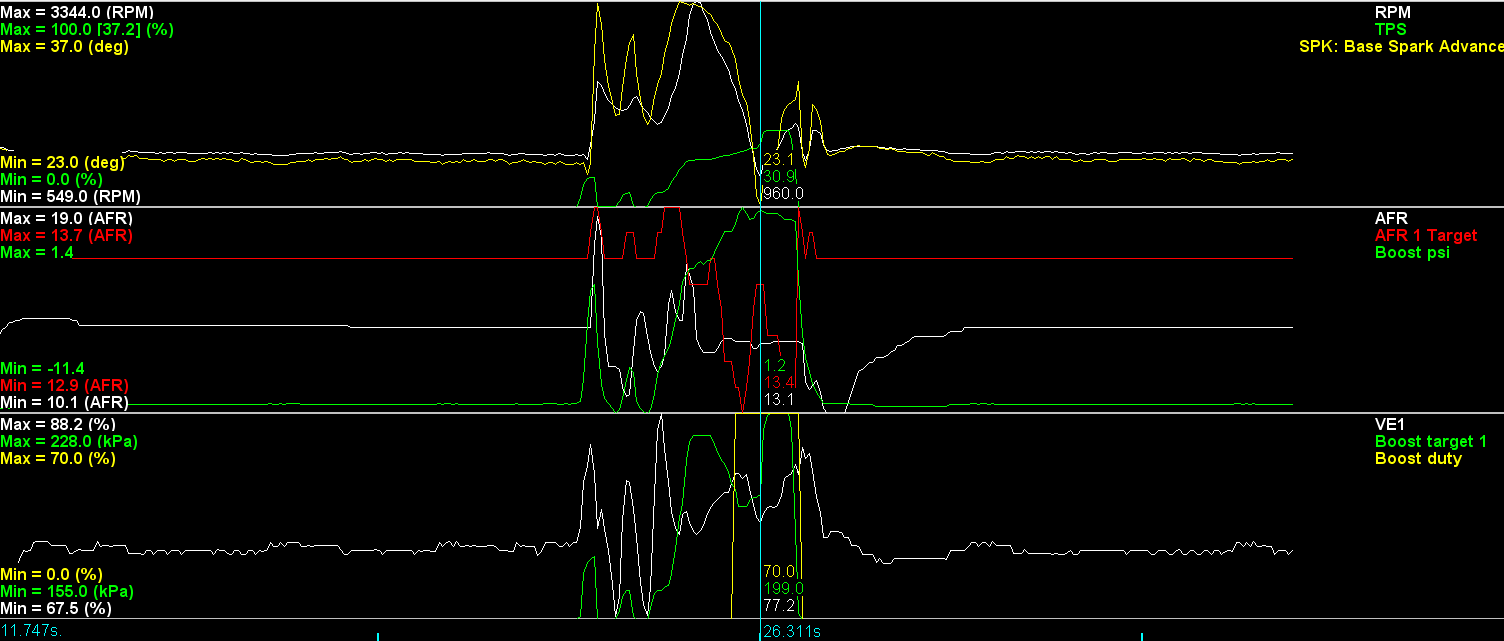Click the cursor value 199.0 boost target

coord(783,588)
